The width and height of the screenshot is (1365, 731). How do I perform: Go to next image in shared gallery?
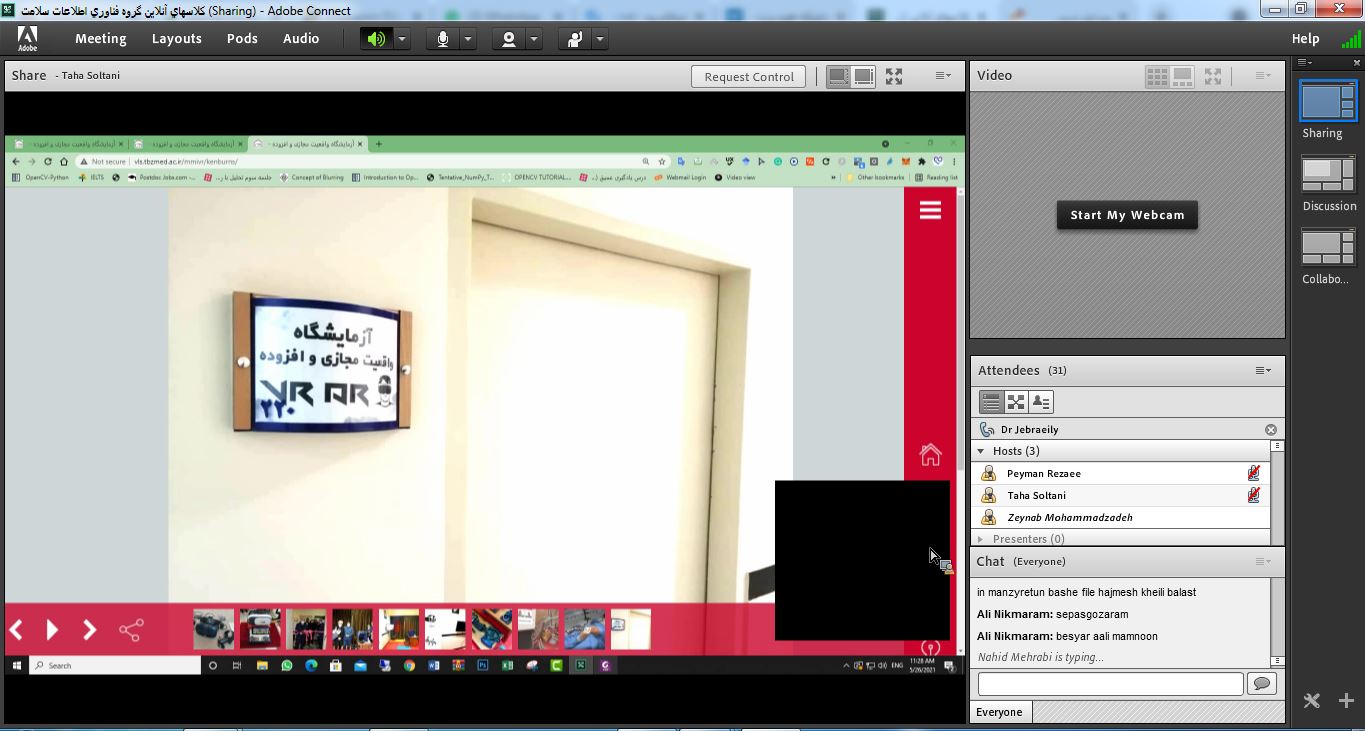(x=89, y=630)
